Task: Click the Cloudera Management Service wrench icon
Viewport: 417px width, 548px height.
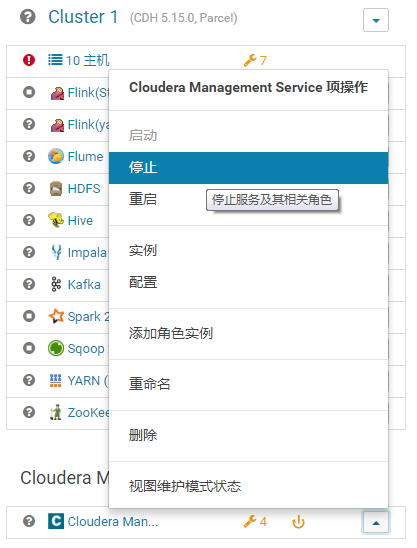Action: coord(250,521)
